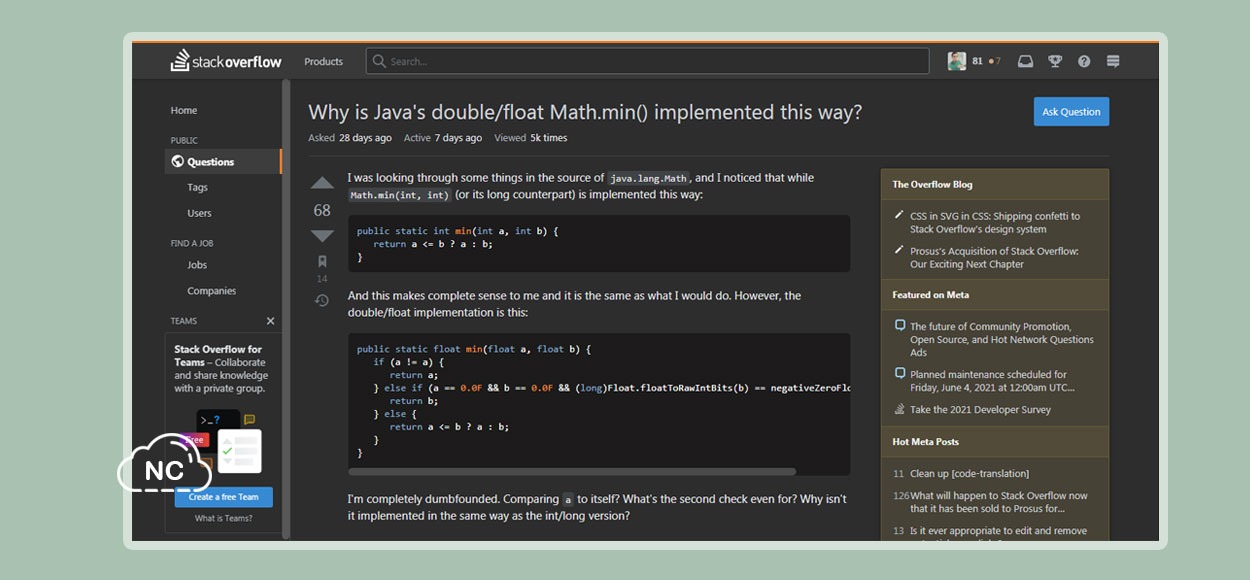Open the CSS in SVG in CSS blog post
Screen dimensions: 1250x580
[995, 223]
